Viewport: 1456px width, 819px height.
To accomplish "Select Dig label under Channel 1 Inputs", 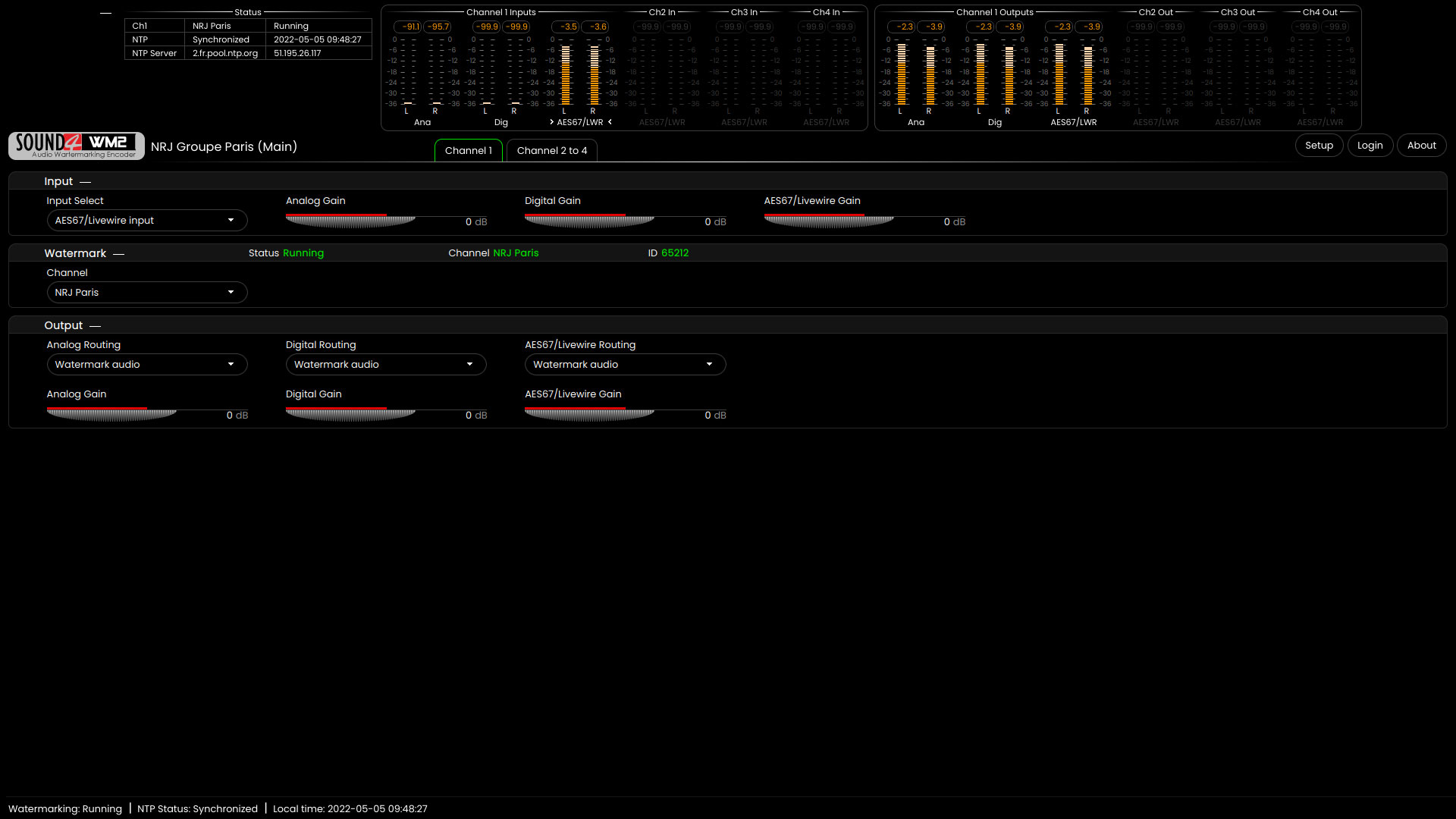I will pyautogui.click(x=500, y=122).
